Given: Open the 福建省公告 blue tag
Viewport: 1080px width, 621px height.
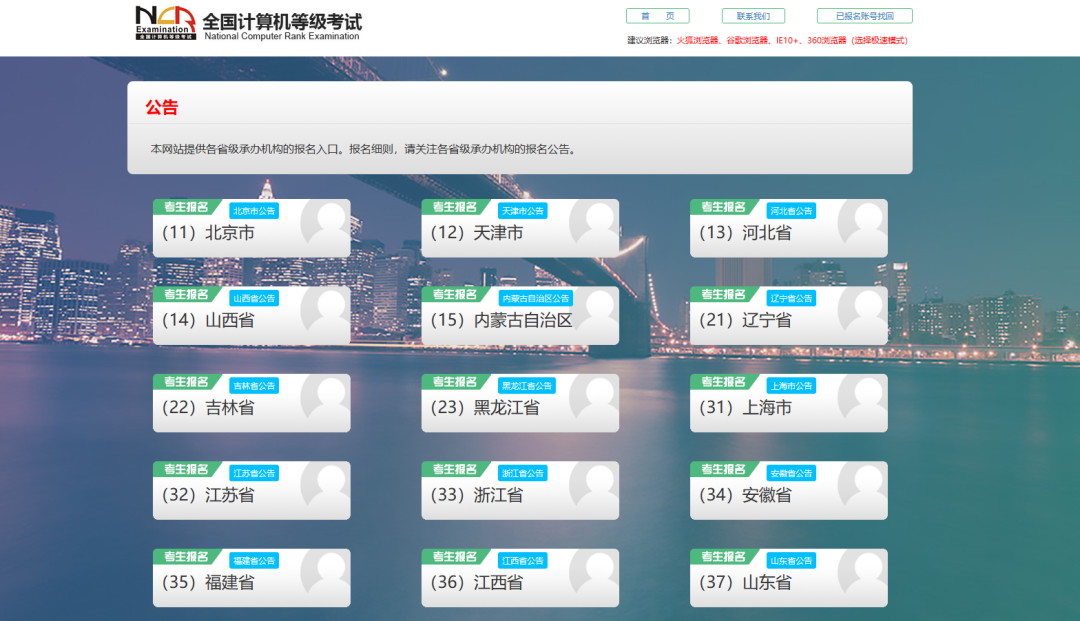Looking at the screenshot, I should pos(253,560).
